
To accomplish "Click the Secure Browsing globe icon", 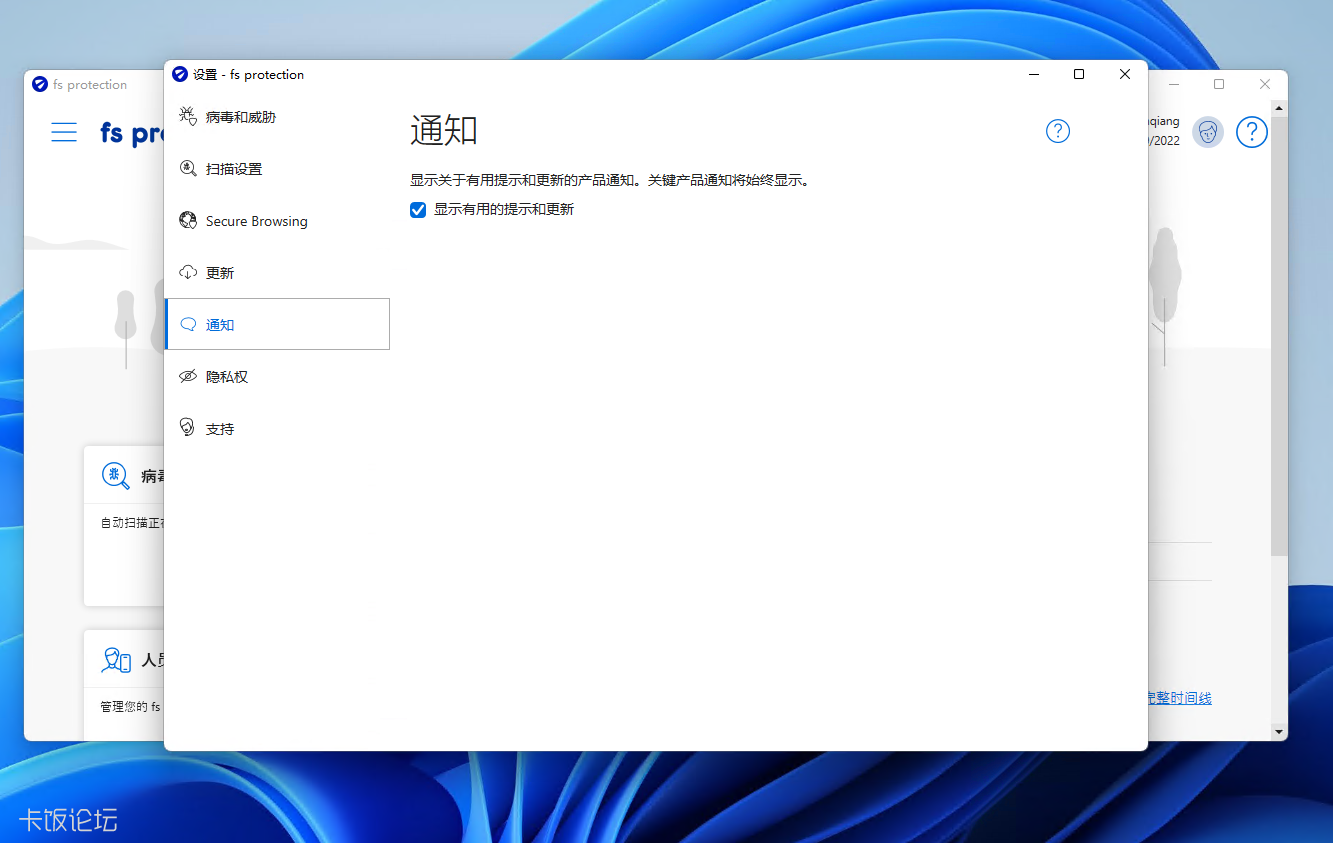I will click(x=188, y=220).
